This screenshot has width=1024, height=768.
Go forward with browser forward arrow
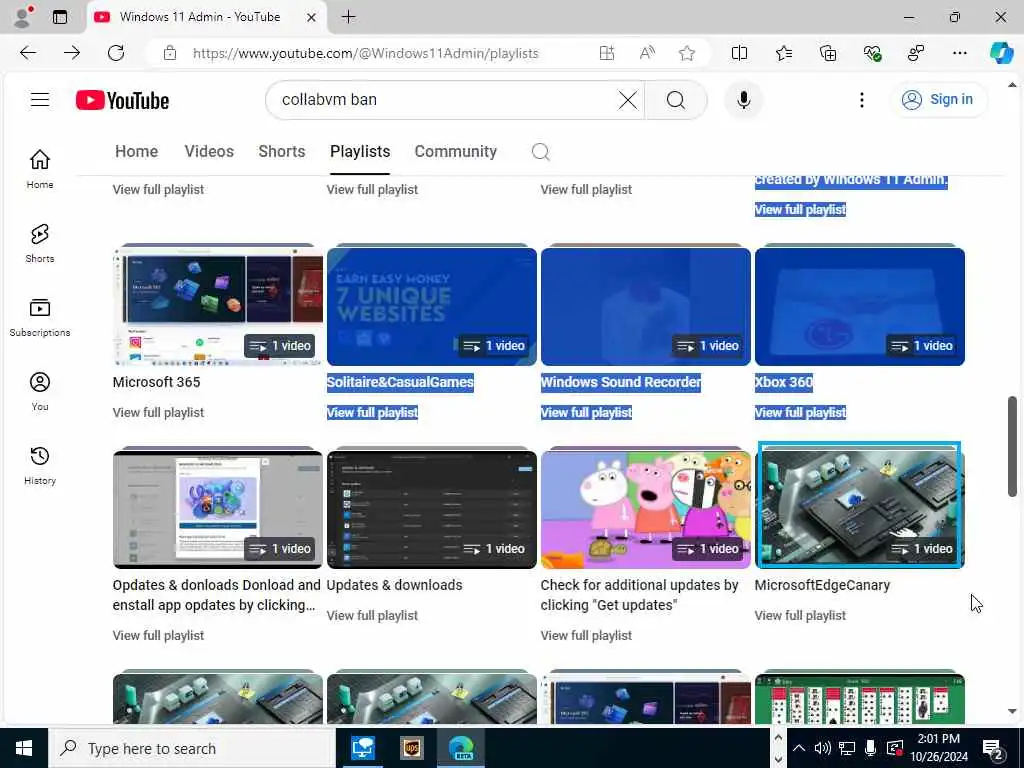coord(72,53)
